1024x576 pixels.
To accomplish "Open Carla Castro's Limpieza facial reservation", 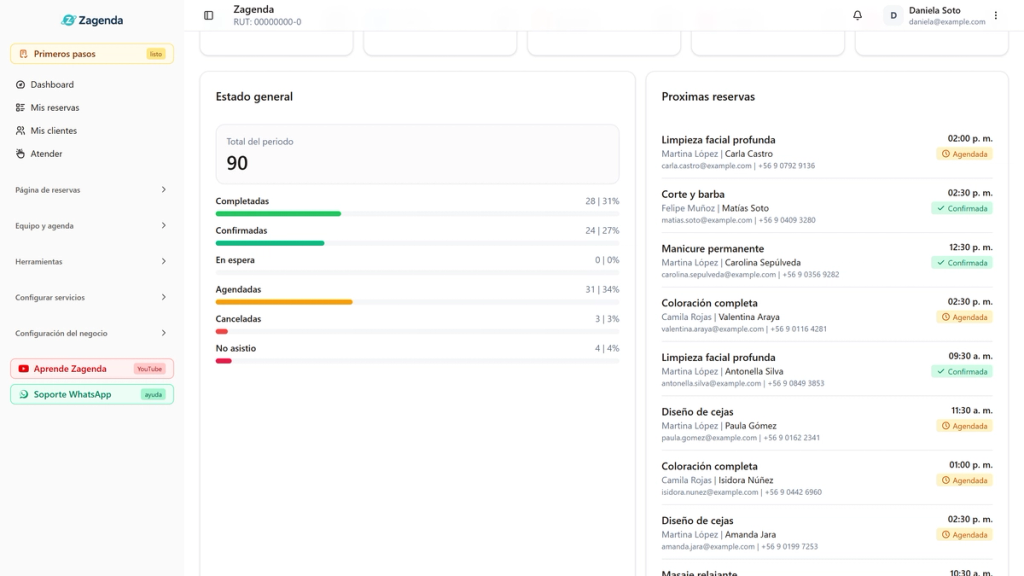I will 827,152.
